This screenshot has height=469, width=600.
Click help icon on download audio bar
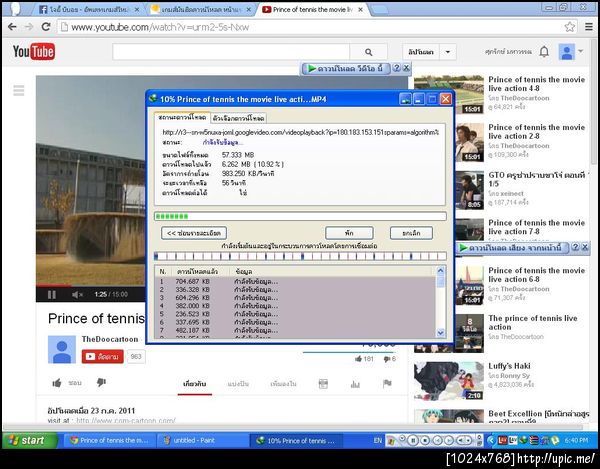pos(575,247)
